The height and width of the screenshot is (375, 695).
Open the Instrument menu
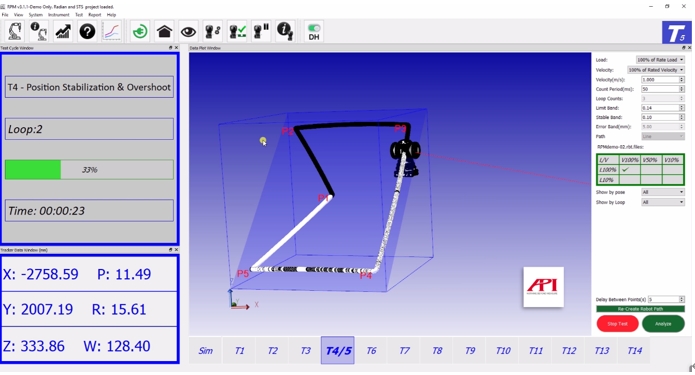click(59, 15)
